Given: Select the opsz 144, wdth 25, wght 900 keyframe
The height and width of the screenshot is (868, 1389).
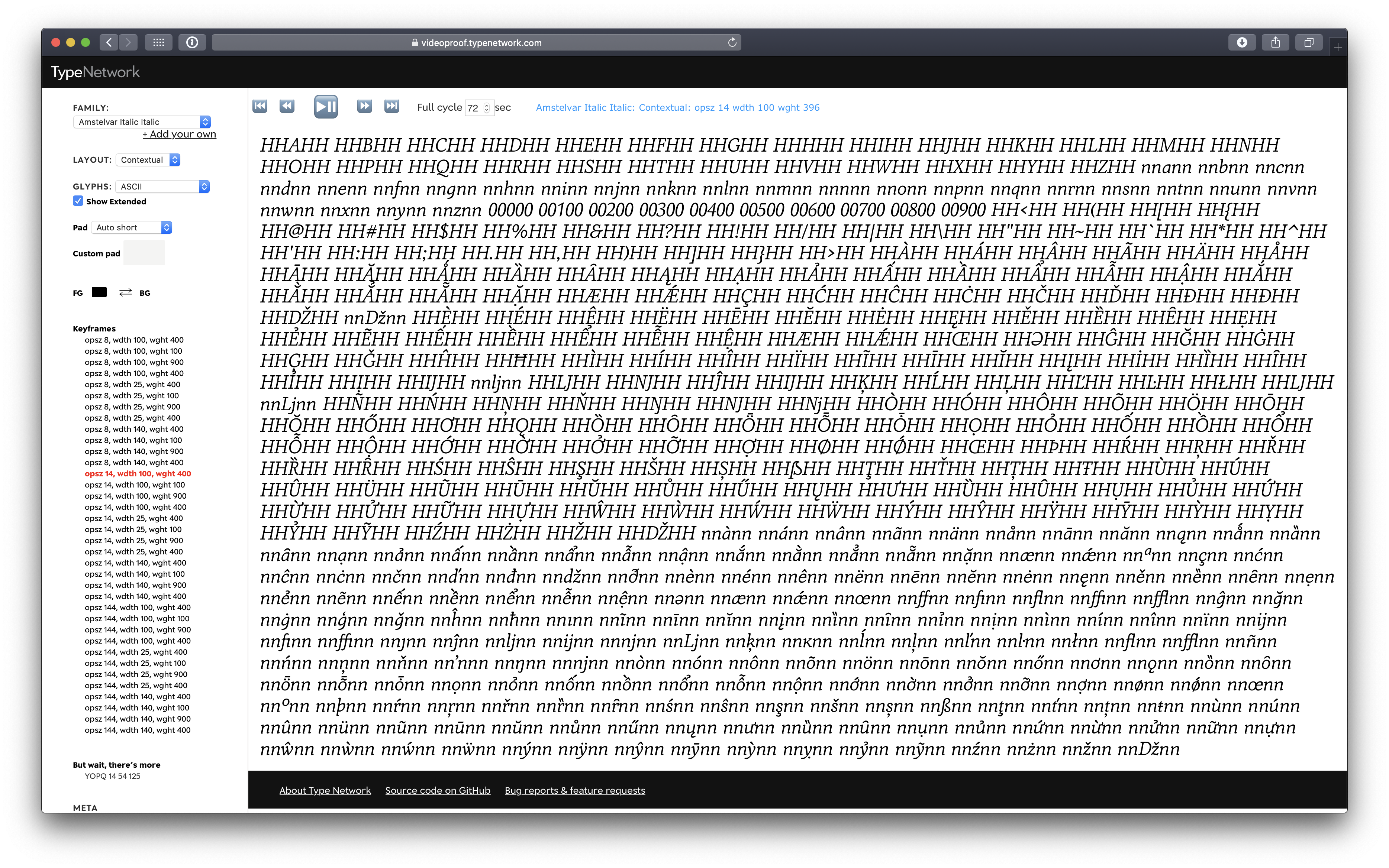Looking at the screenshot, I should click(x=136, y=674).
